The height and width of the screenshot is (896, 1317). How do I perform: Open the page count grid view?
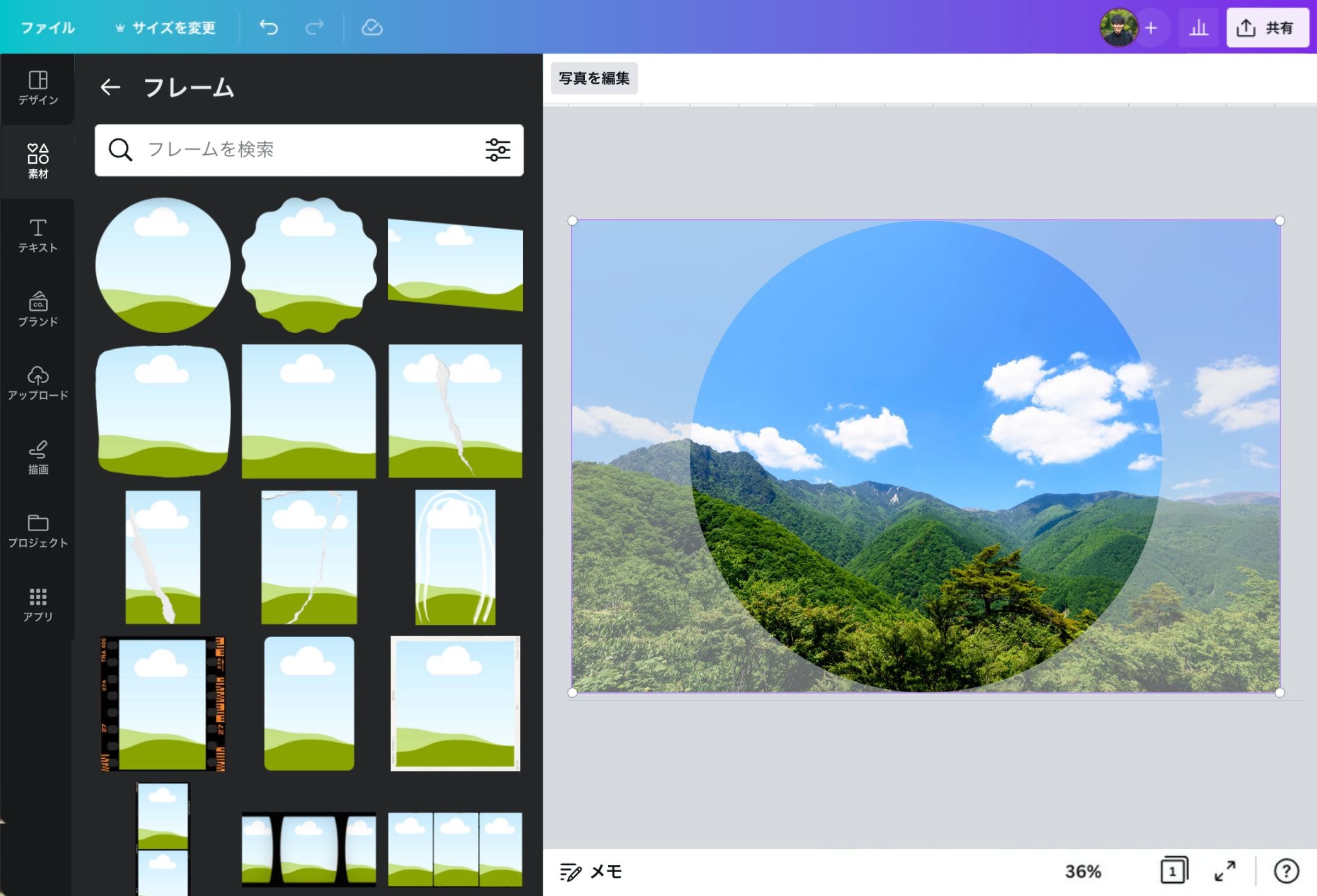(1173, 871)
